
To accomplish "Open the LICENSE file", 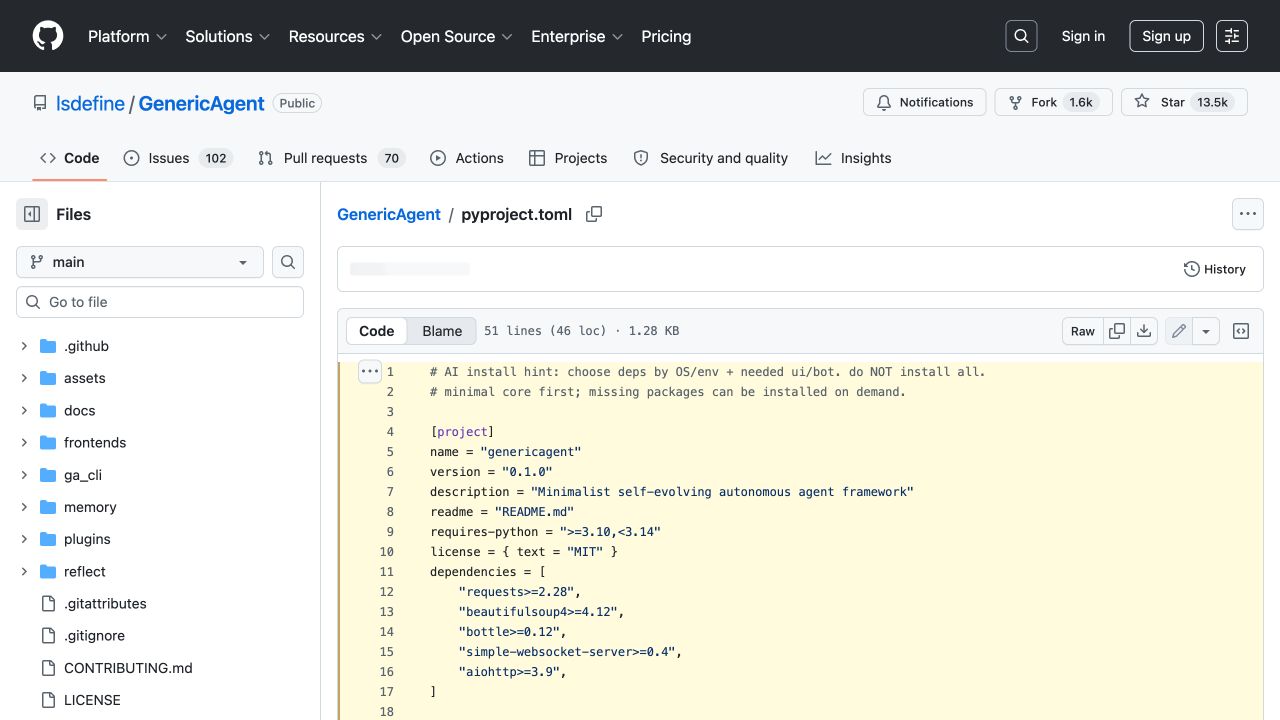I will tap(92, 700).
